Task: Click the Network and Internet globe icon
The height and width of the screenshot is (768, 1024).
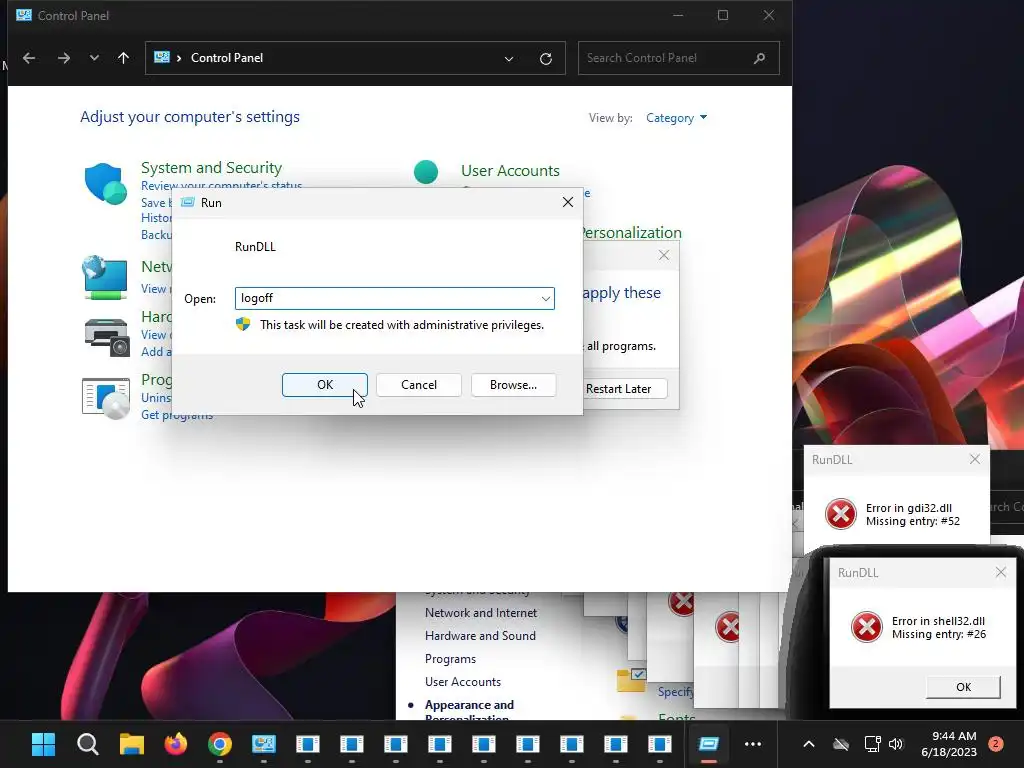Action: 105,278
